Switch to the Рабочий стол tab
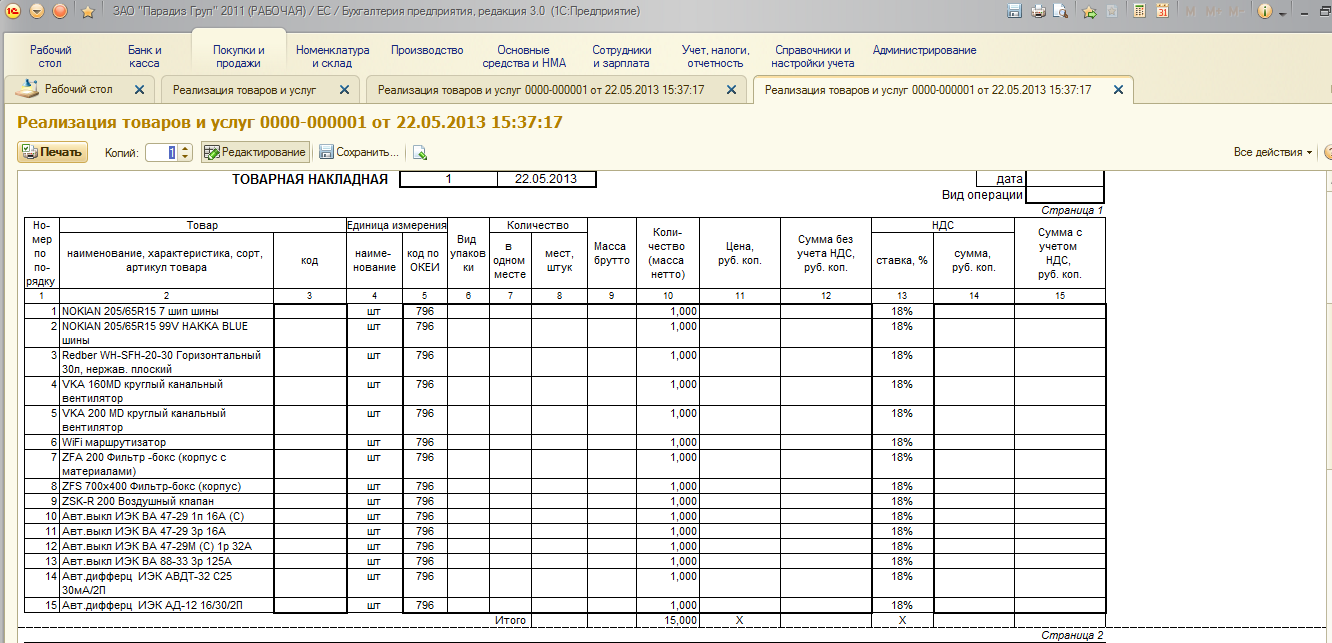Viewport: 1332px width, 643px height. click(78, 89)
